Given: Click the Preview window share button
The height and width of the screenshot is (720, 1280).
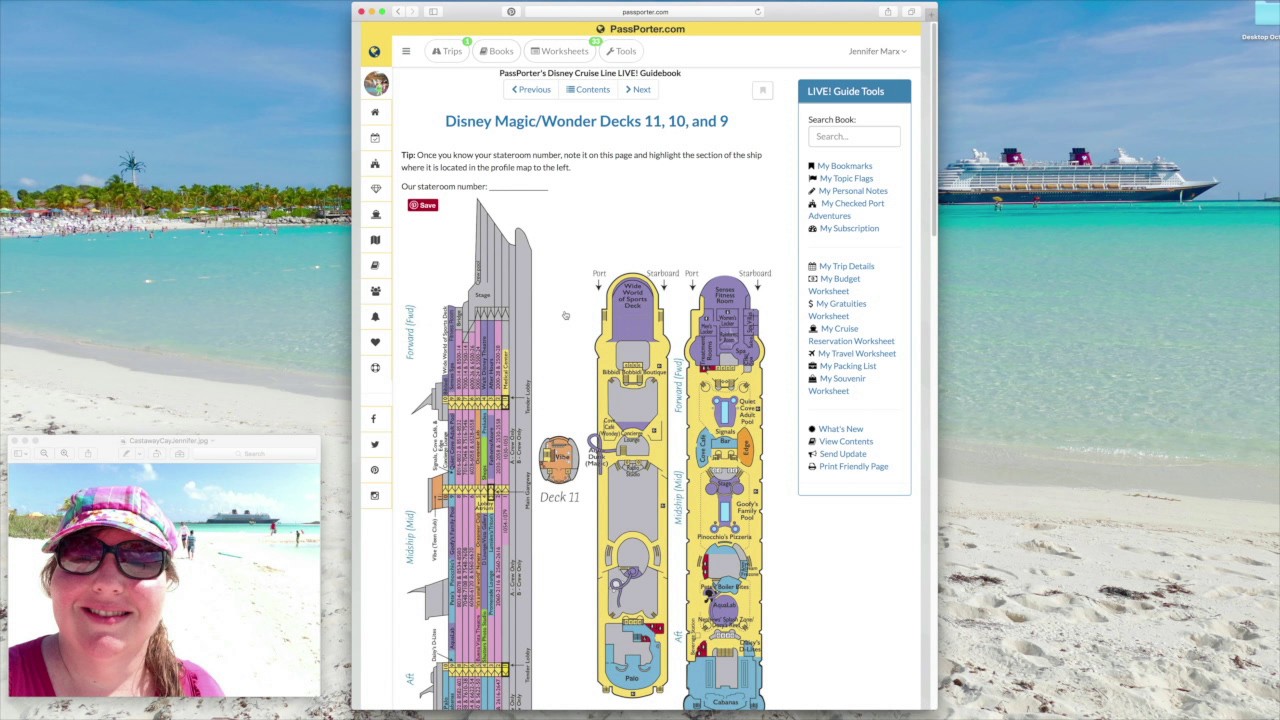Looking at the screenshot, I should [88, 454].
